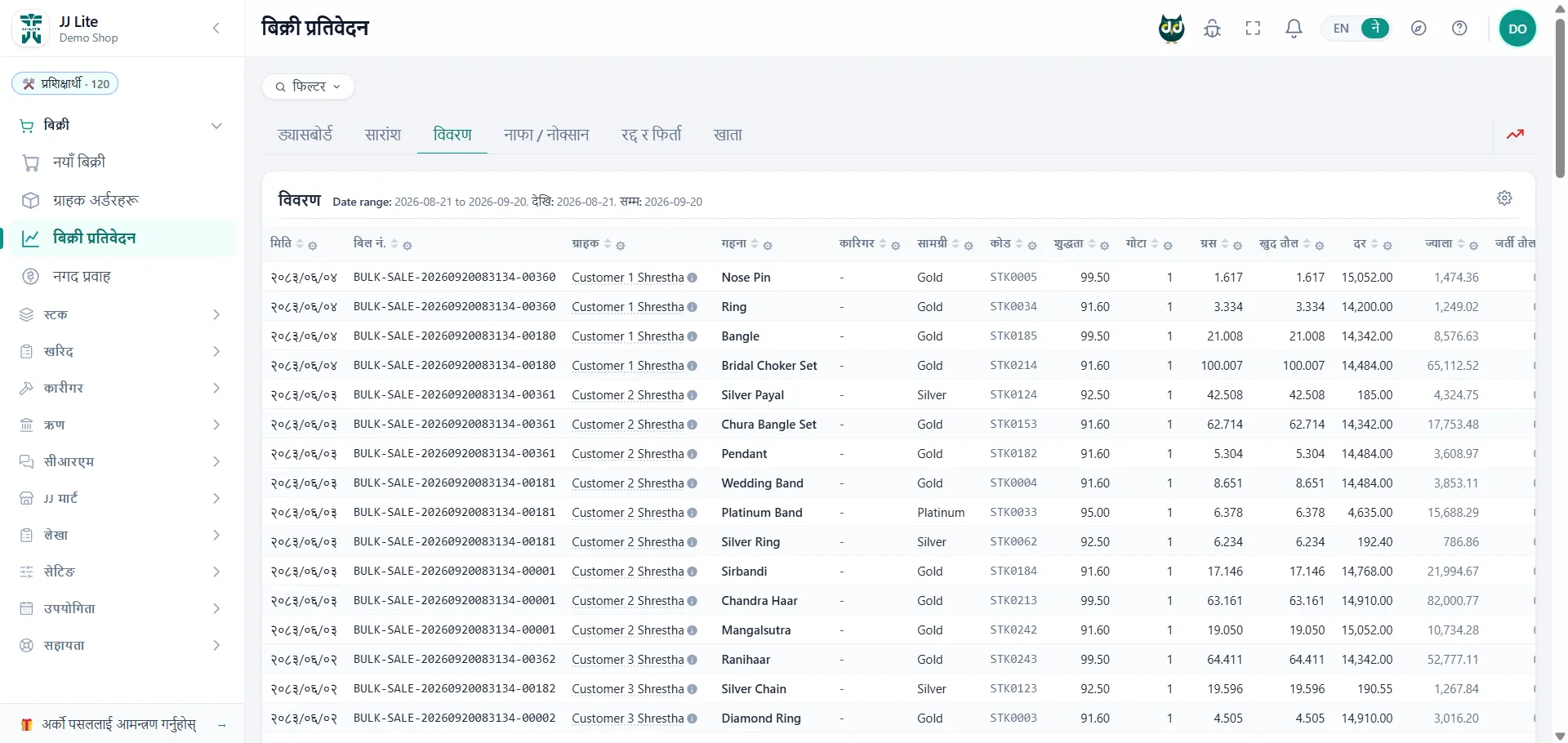
Task: Toggle fullscreen mode icon
Action: click(x=1253, y=29)
